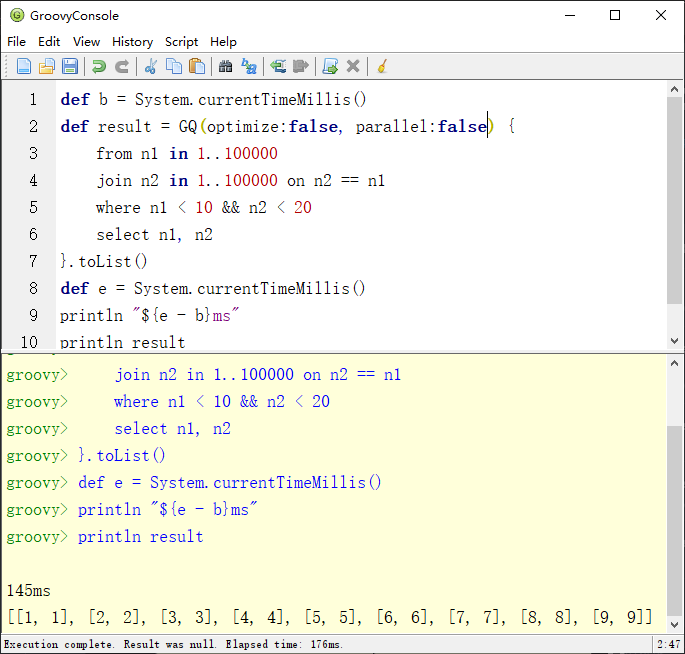Open the History menu

tap(132, 42)
